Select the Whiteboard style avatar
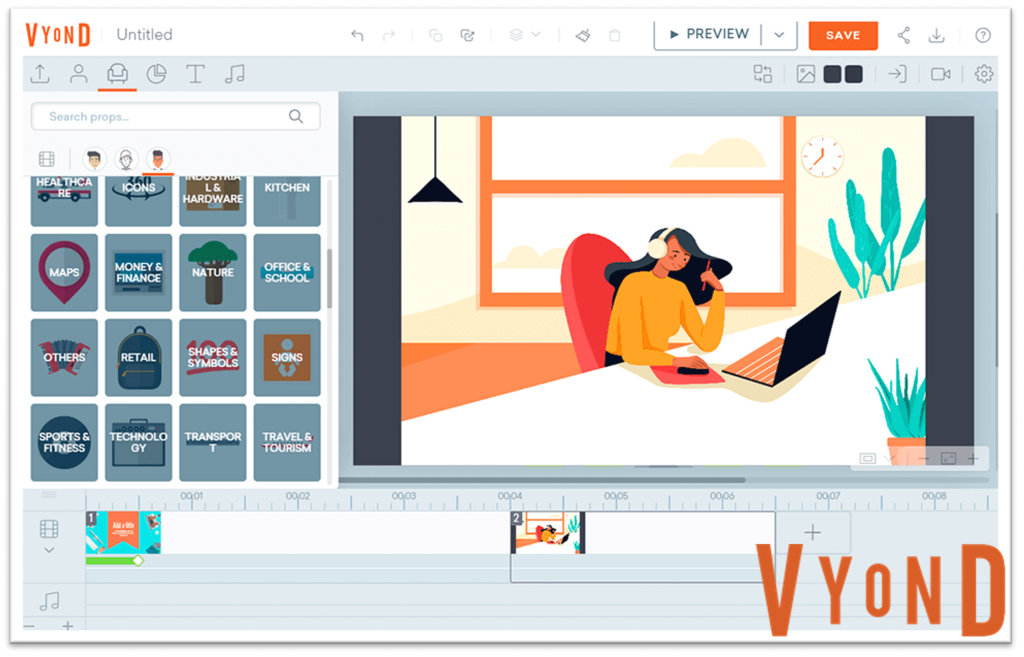 126,159
